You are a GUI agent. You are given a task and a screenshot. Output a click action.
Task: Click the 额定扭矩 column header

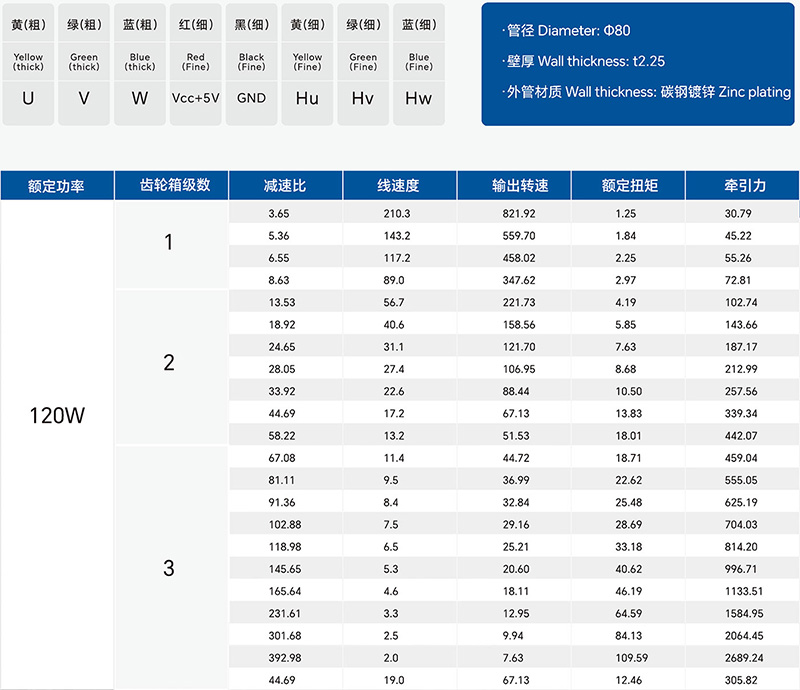click(629, 186)
